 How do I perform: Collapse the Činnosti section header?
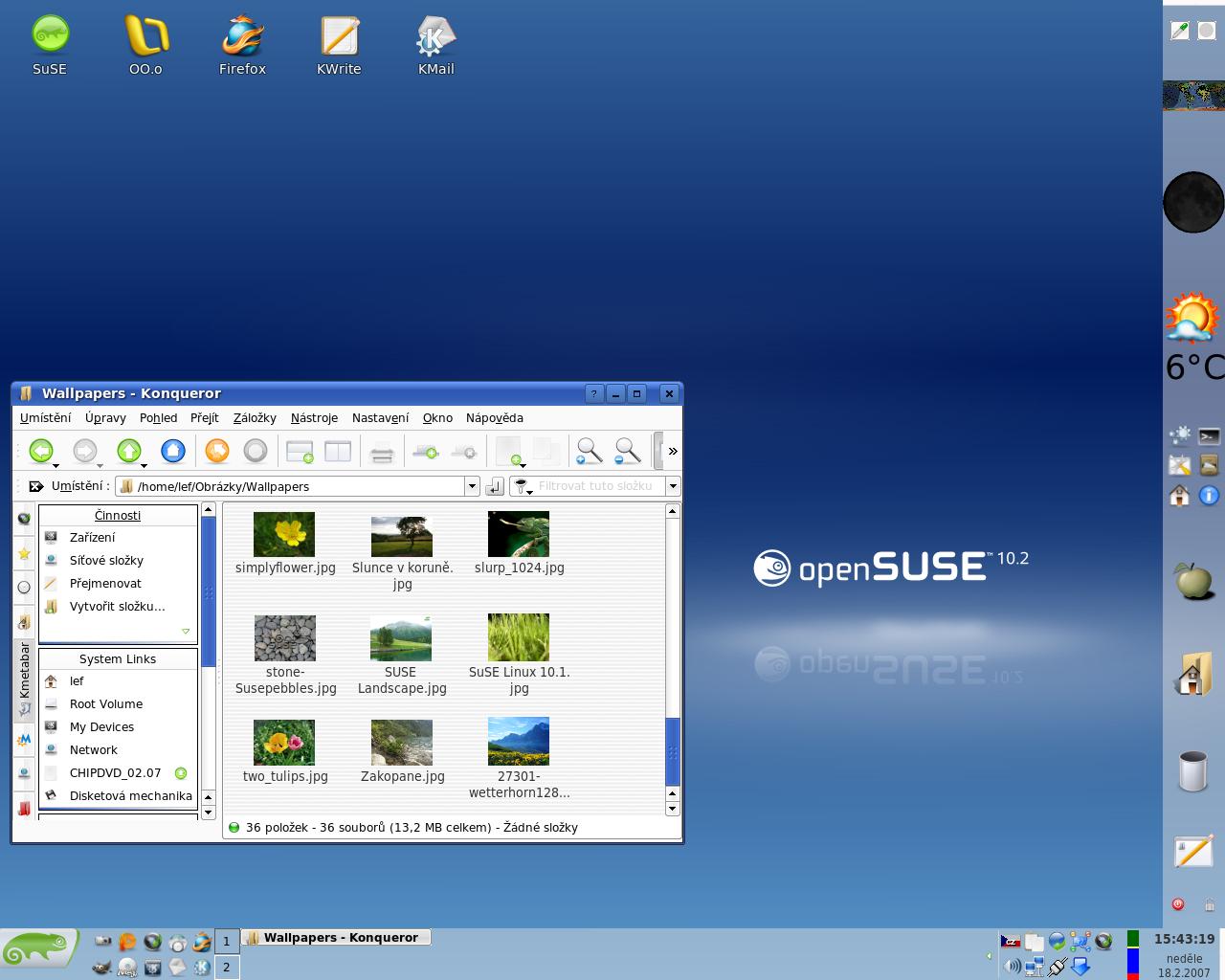(118, 515)
